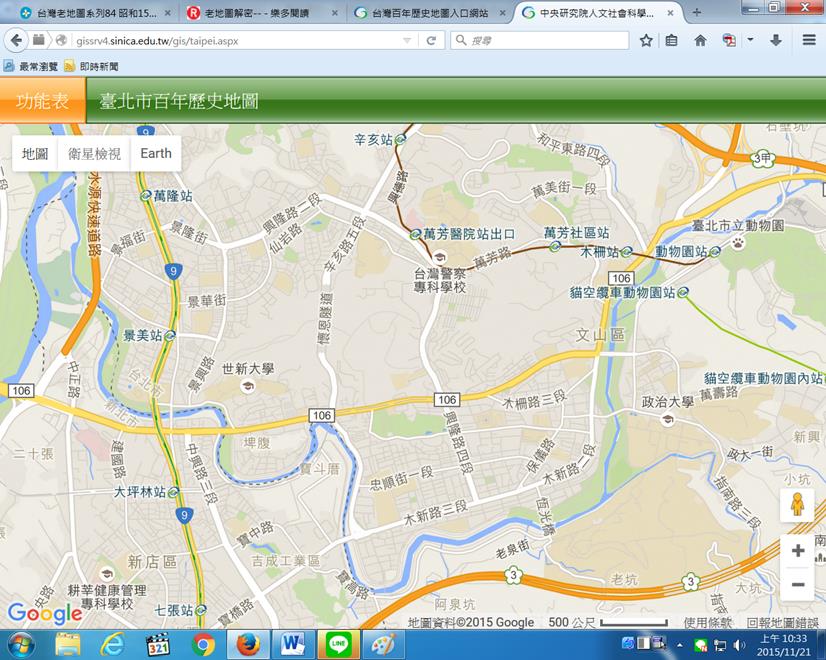This screenshot has width=826, height=660.
Task: Click the browser back arrow button
Action: point(16,40)
